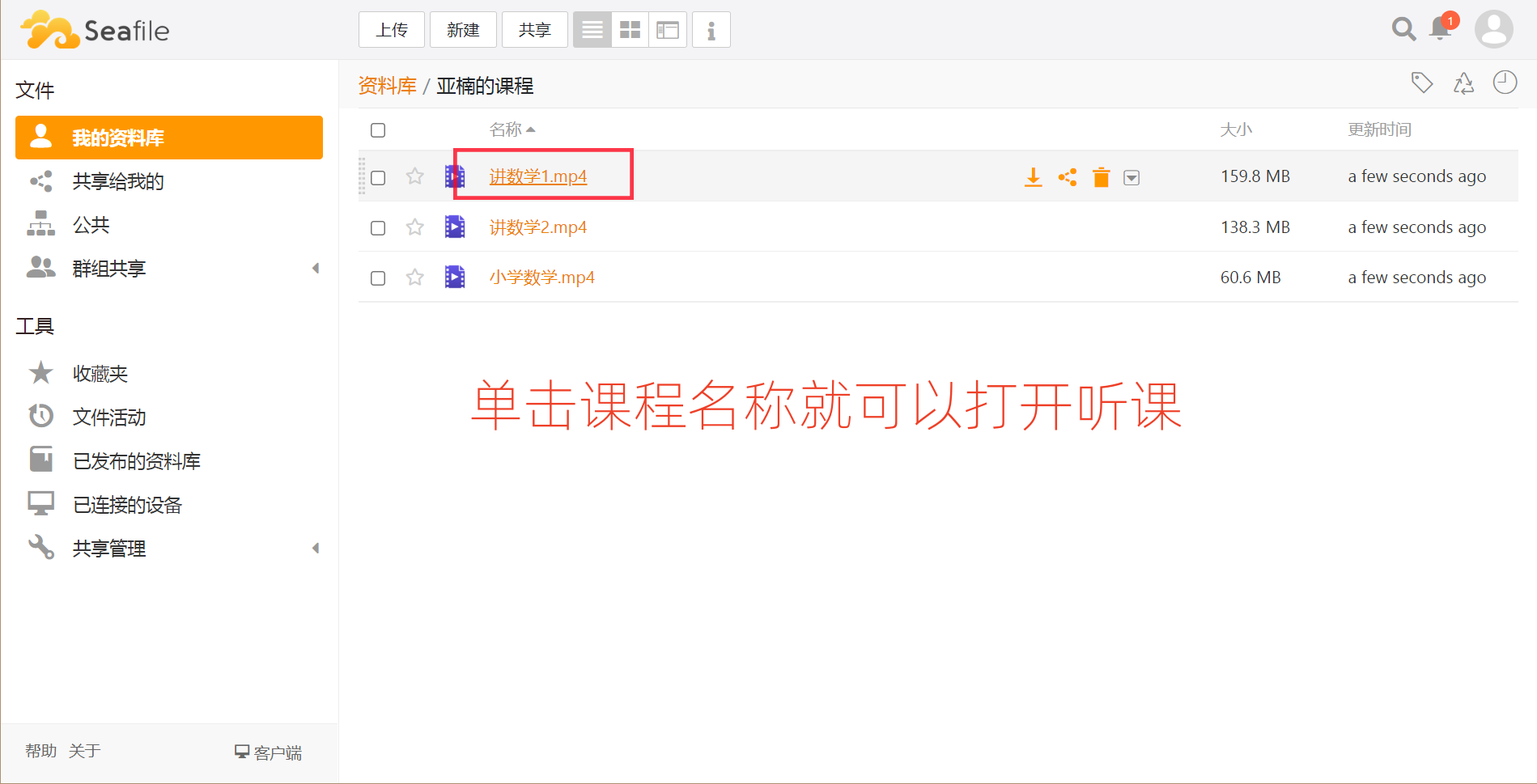Switch to grid view mode

pos(630,30)
